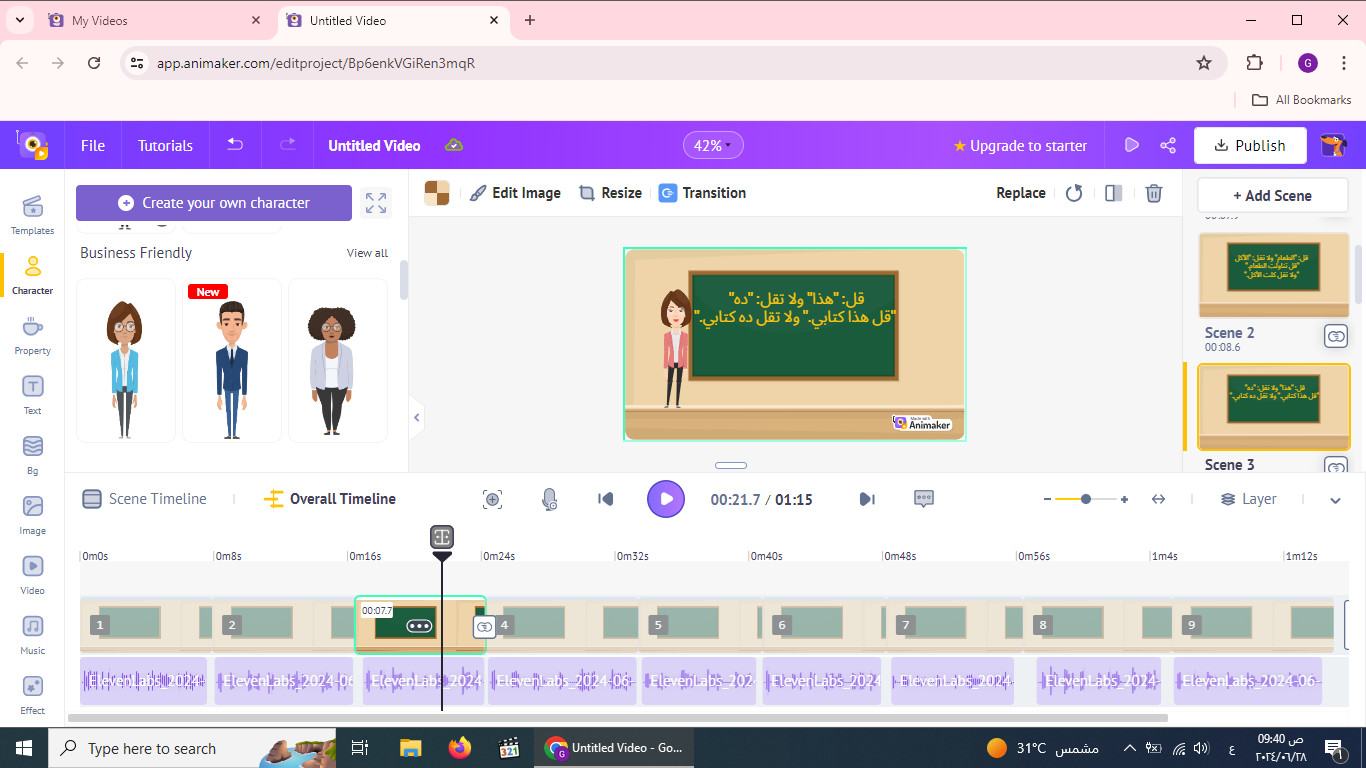The width and height of the screenshot is (1366, 768).
Task: Click Scene 2 transition icon
Action: tap(1336, 336)
